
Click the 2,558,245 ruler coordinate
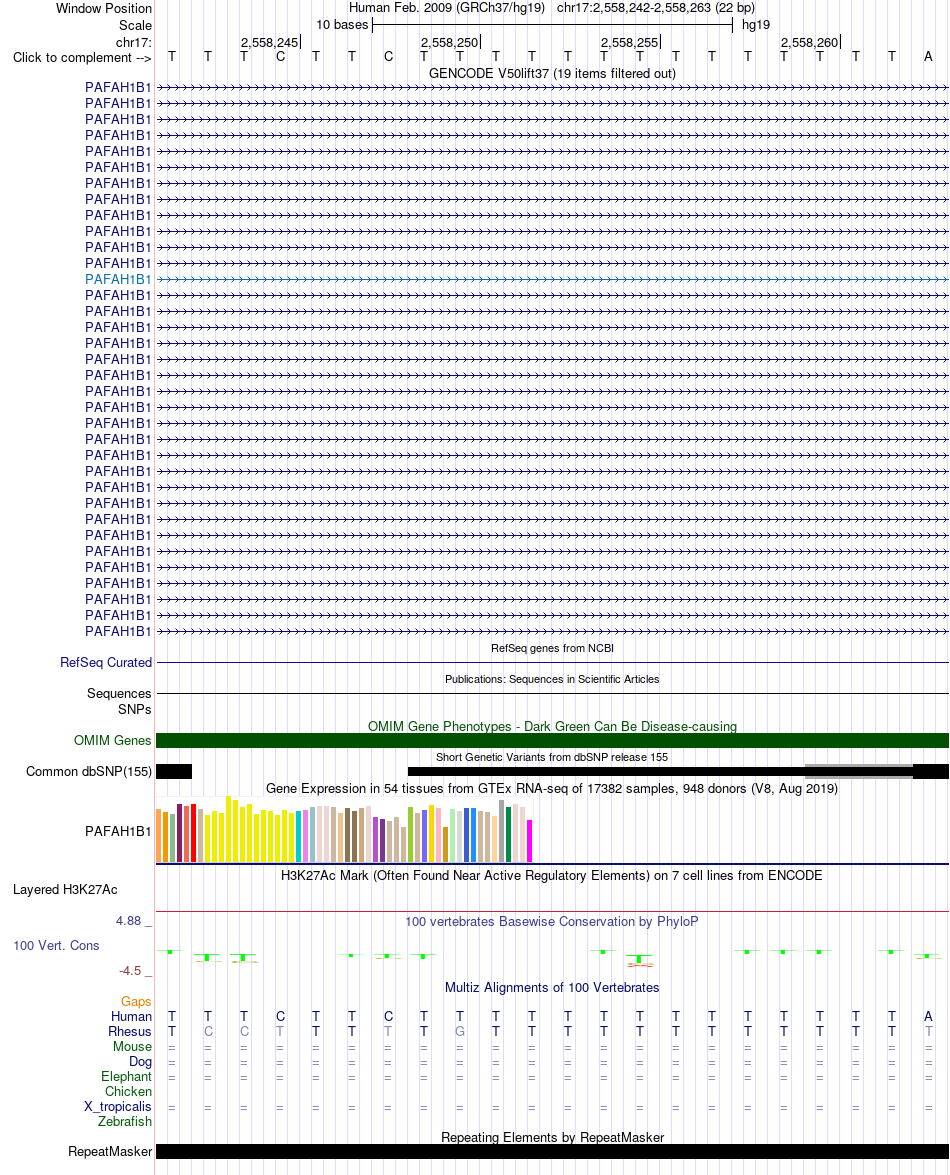coord(269,43)
